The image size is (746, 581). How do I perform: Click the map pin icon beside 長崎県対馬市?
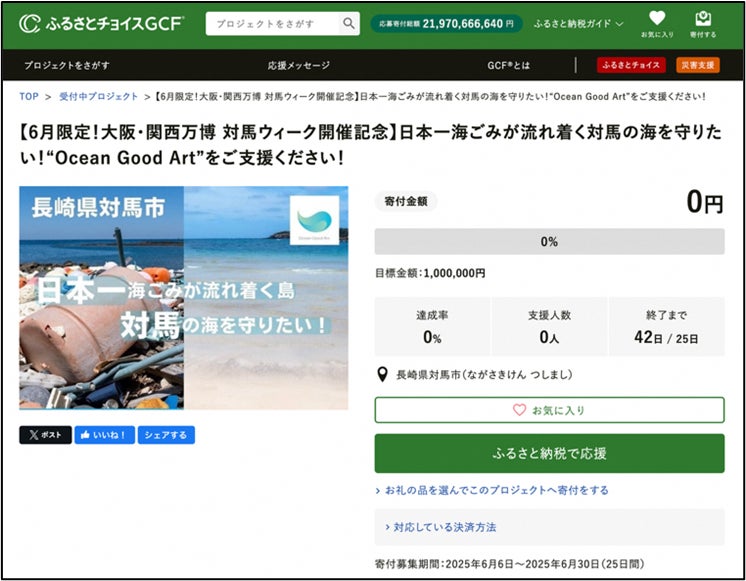pos(382,374)
